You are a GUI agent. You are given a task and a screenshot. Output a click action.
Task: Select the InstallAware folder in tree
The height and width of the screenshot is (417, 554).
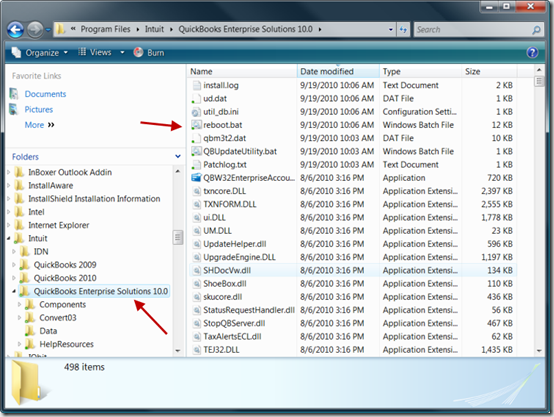pos(51,186)
